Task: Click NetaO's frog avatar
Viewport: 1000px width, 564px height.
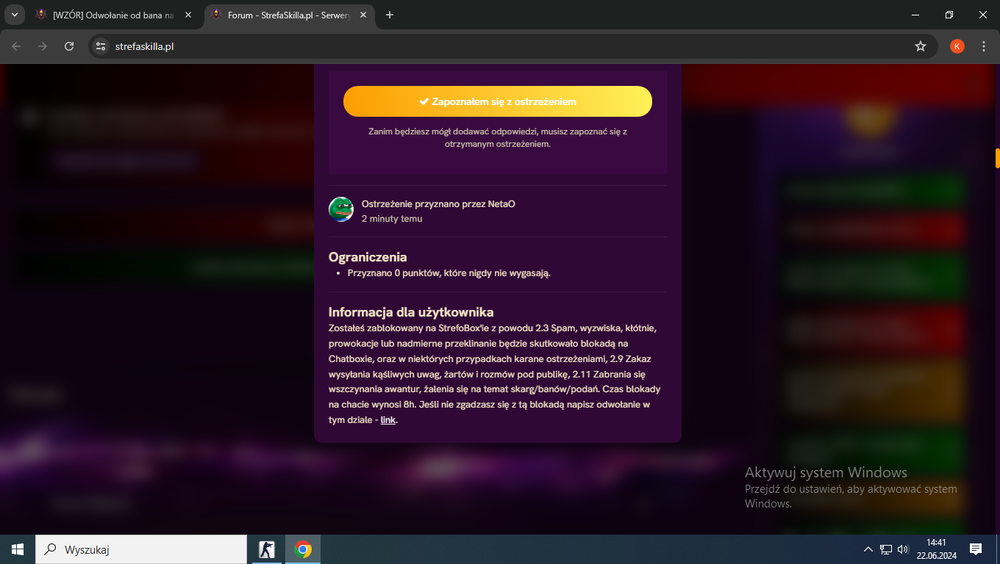Action: (x=341, y=209)
